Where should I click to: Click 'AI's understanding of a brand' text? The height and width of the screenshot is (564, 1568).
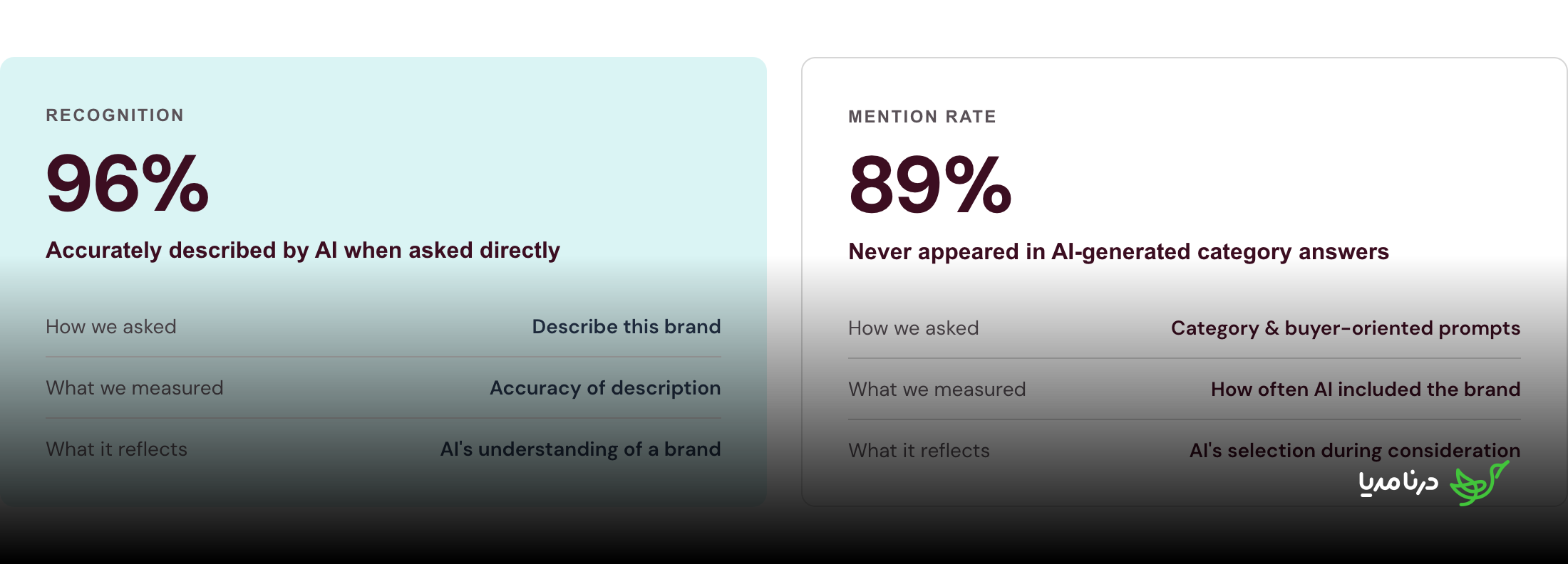click(x=580, y=449)
